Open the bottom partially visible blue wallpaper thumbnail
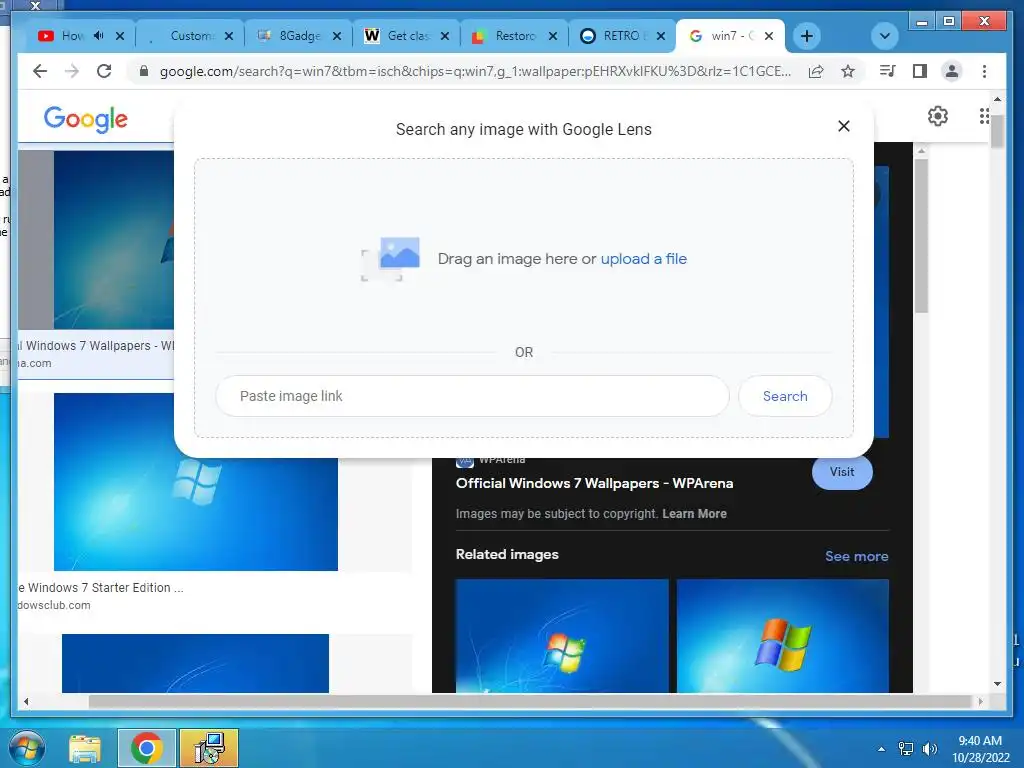The image size is (1024, 768). click(195, 663)
